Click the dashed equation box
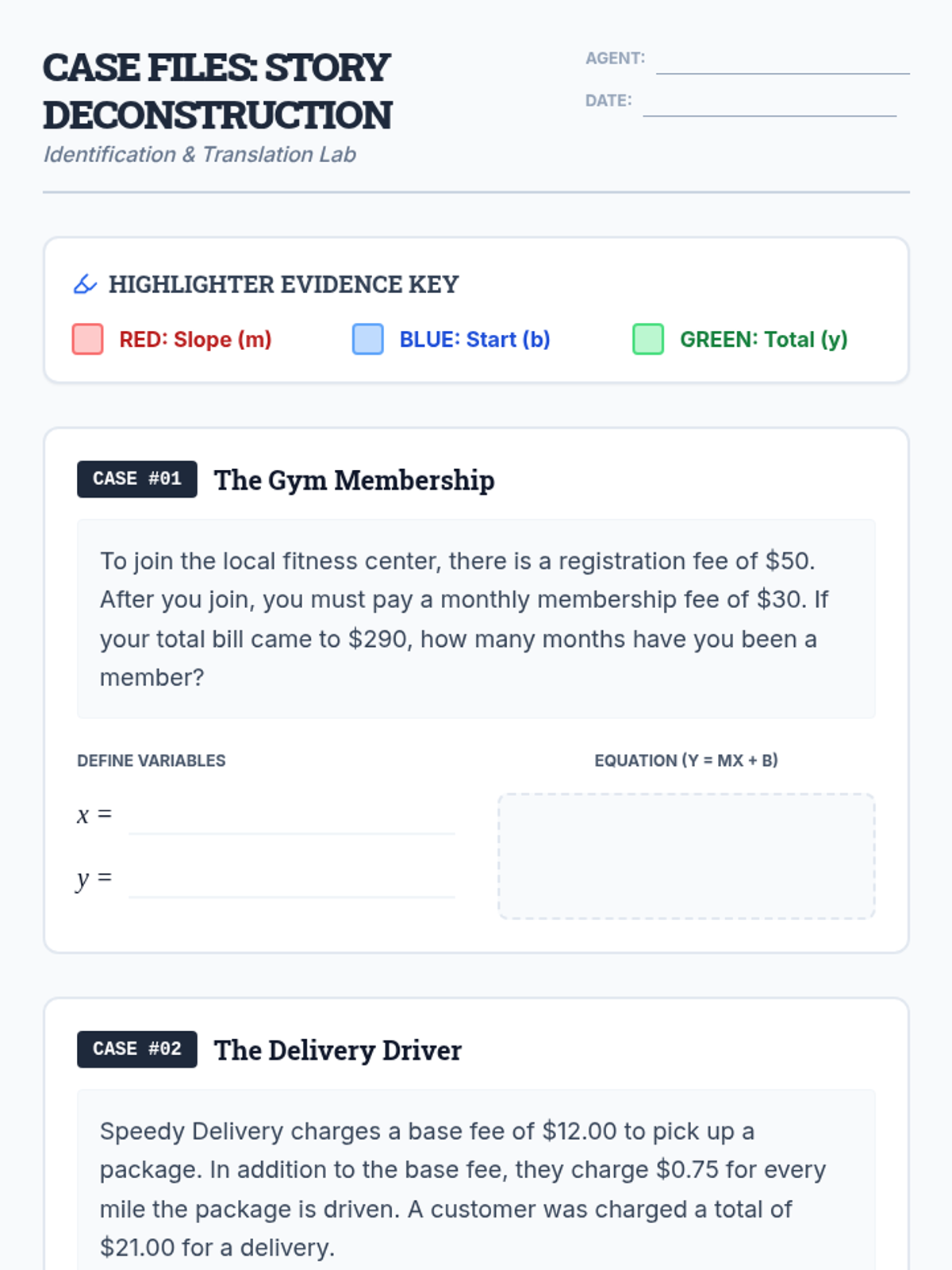Image resolution: width=952 pixels, height=1270 pixels. point(686,856)
